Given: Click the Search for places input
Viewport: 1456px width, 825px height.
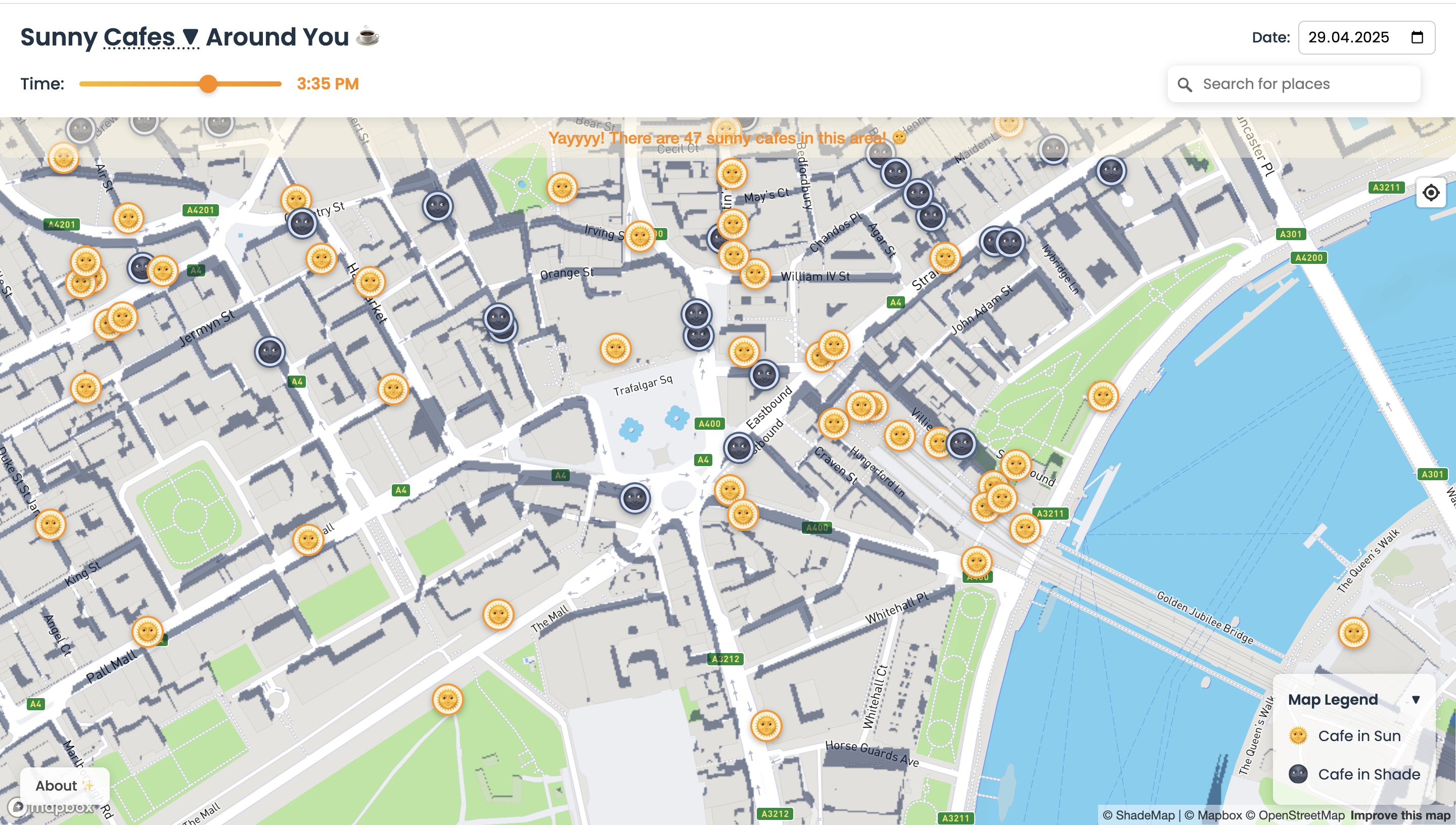Looking at the screenshot, I should point(1294,84).
